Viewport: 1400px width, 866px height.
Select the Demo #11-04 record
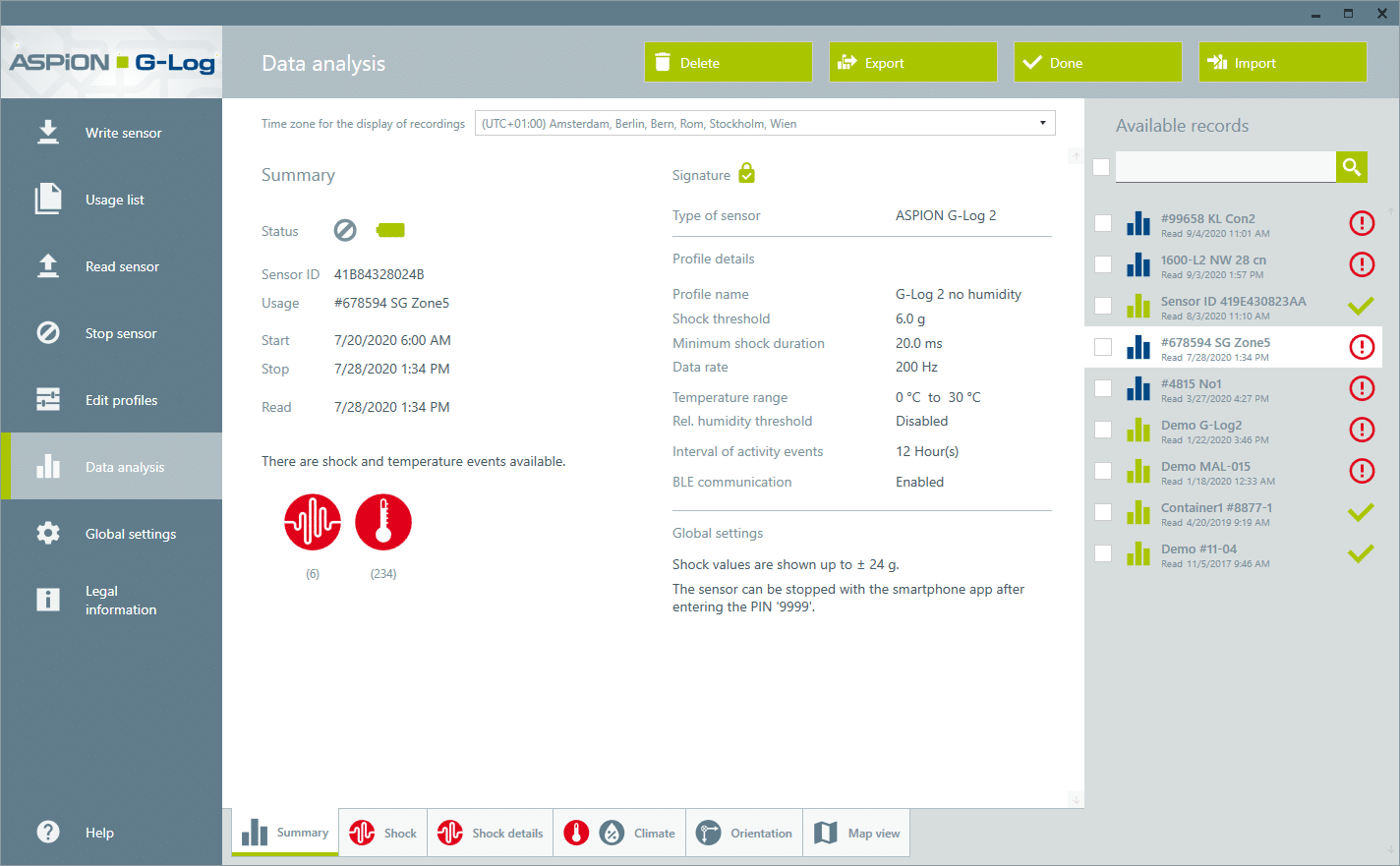pos(1233,553)
